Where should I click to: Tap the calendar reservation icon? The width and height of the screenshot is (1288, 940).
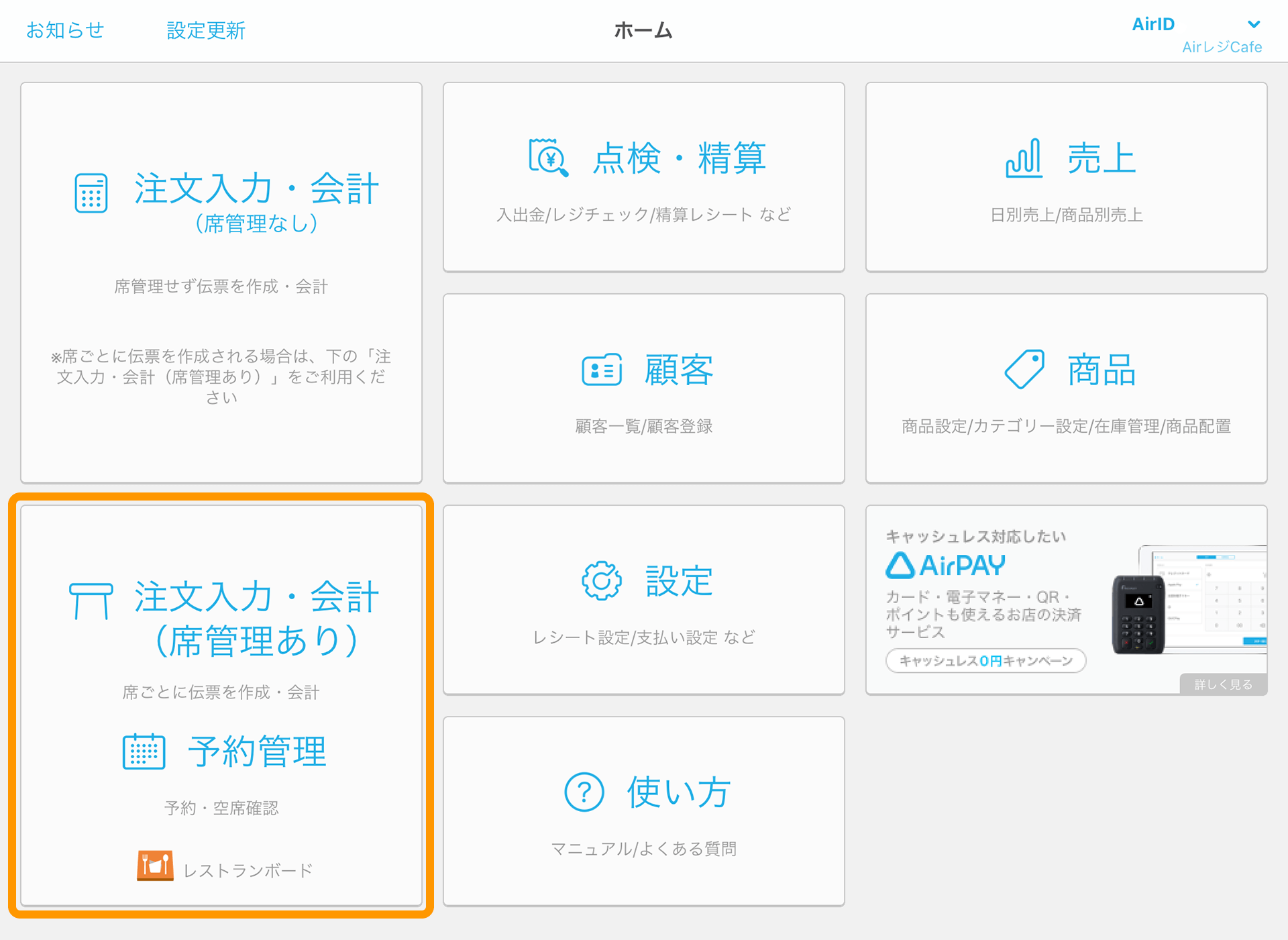click(x=144, y=751)
